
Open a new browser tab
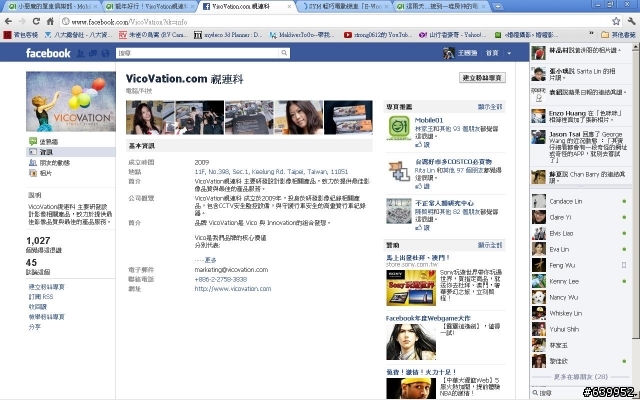(498, 7)
